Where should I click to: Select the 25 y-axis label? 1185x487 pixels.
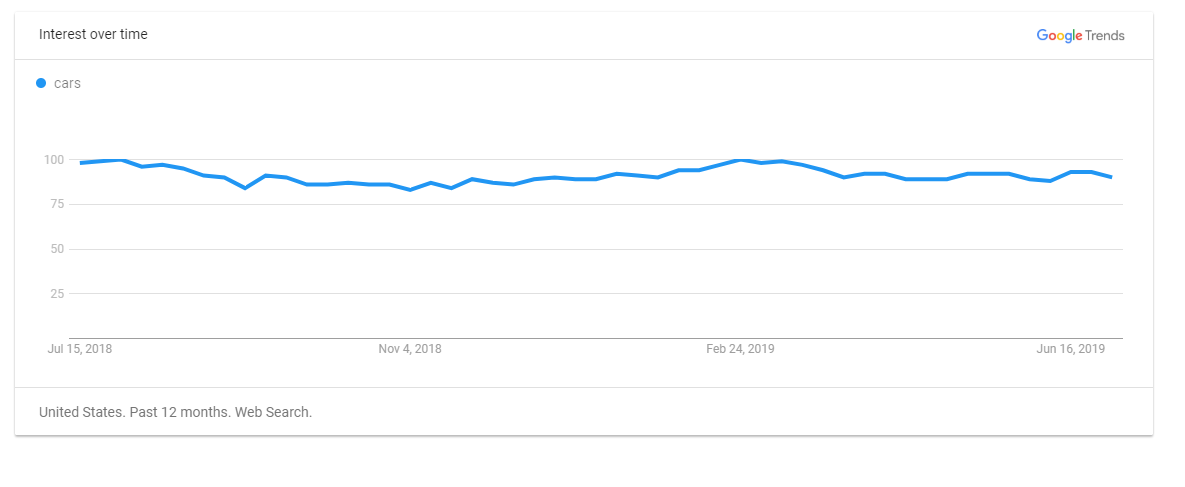pyautogui.click(x=57, y=293)
